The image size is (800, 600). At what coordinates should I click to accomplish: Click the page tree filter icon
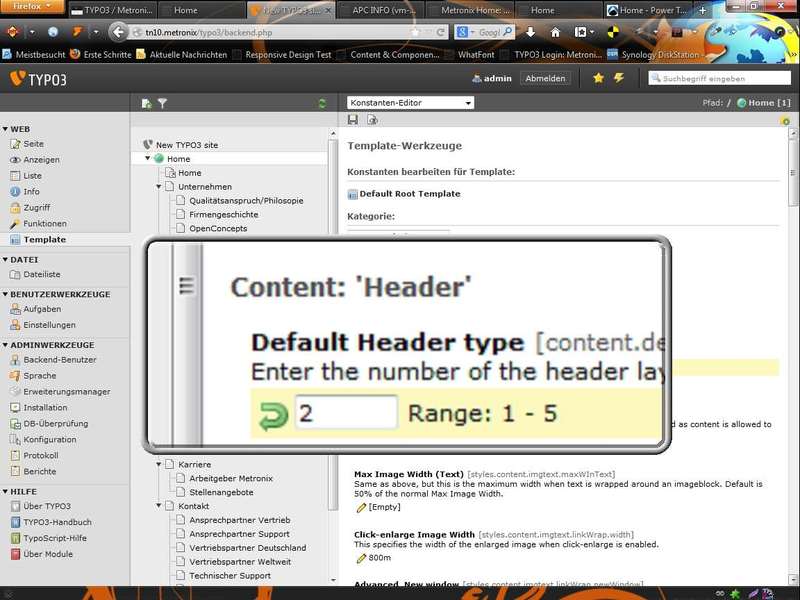[162, 104]
